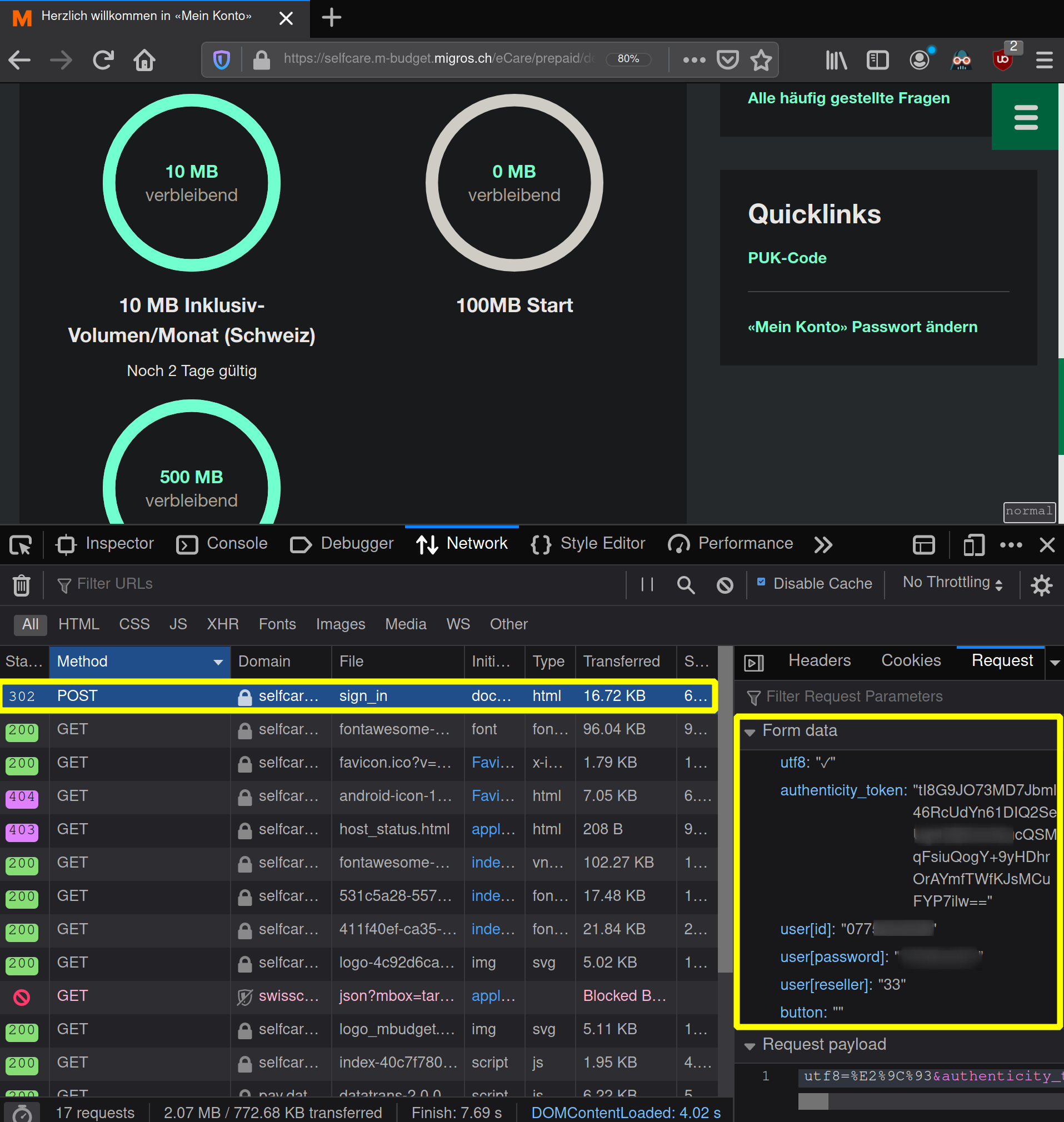Go back to the previous page
1064x1122 pixels.
pyautogui.click(x=19, y=59)
